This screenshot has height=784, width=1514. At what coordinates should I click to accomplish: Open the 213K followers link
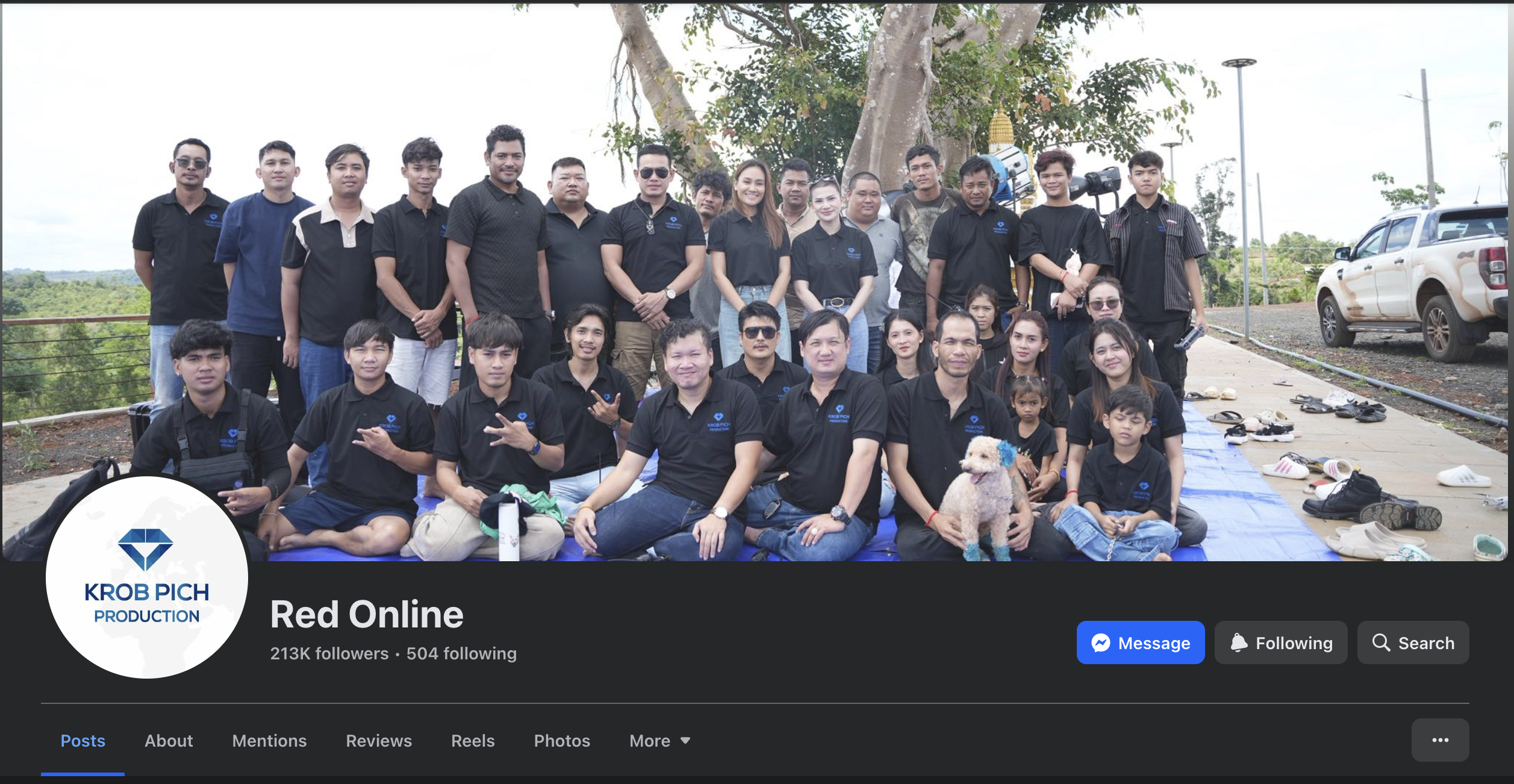click(x=329, y=653)
